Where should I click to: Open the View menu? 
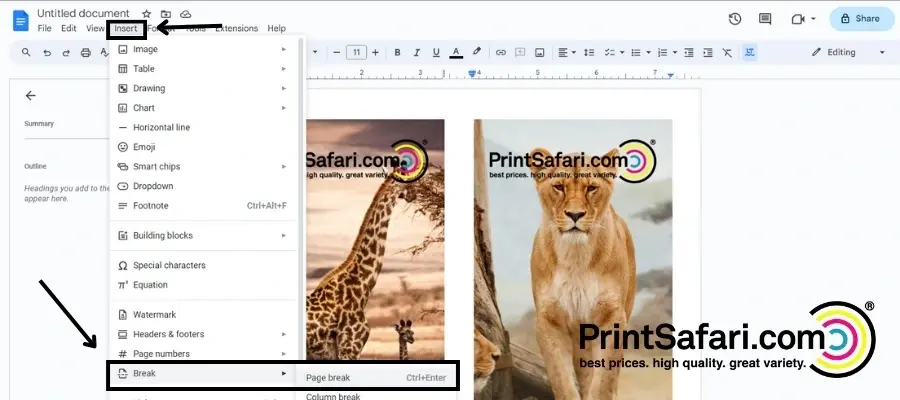pos(95,28)
